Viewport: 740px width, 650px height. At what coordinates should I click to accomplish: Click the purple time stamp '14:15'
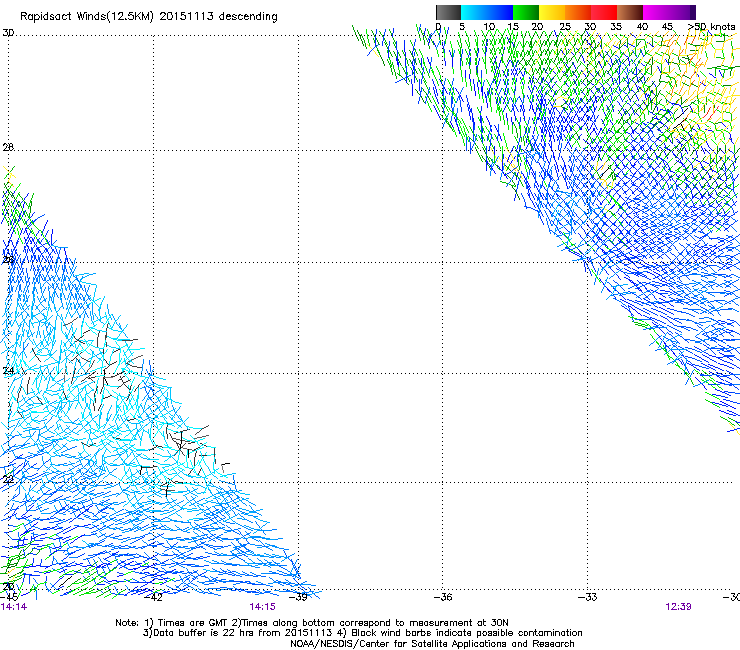262,607
